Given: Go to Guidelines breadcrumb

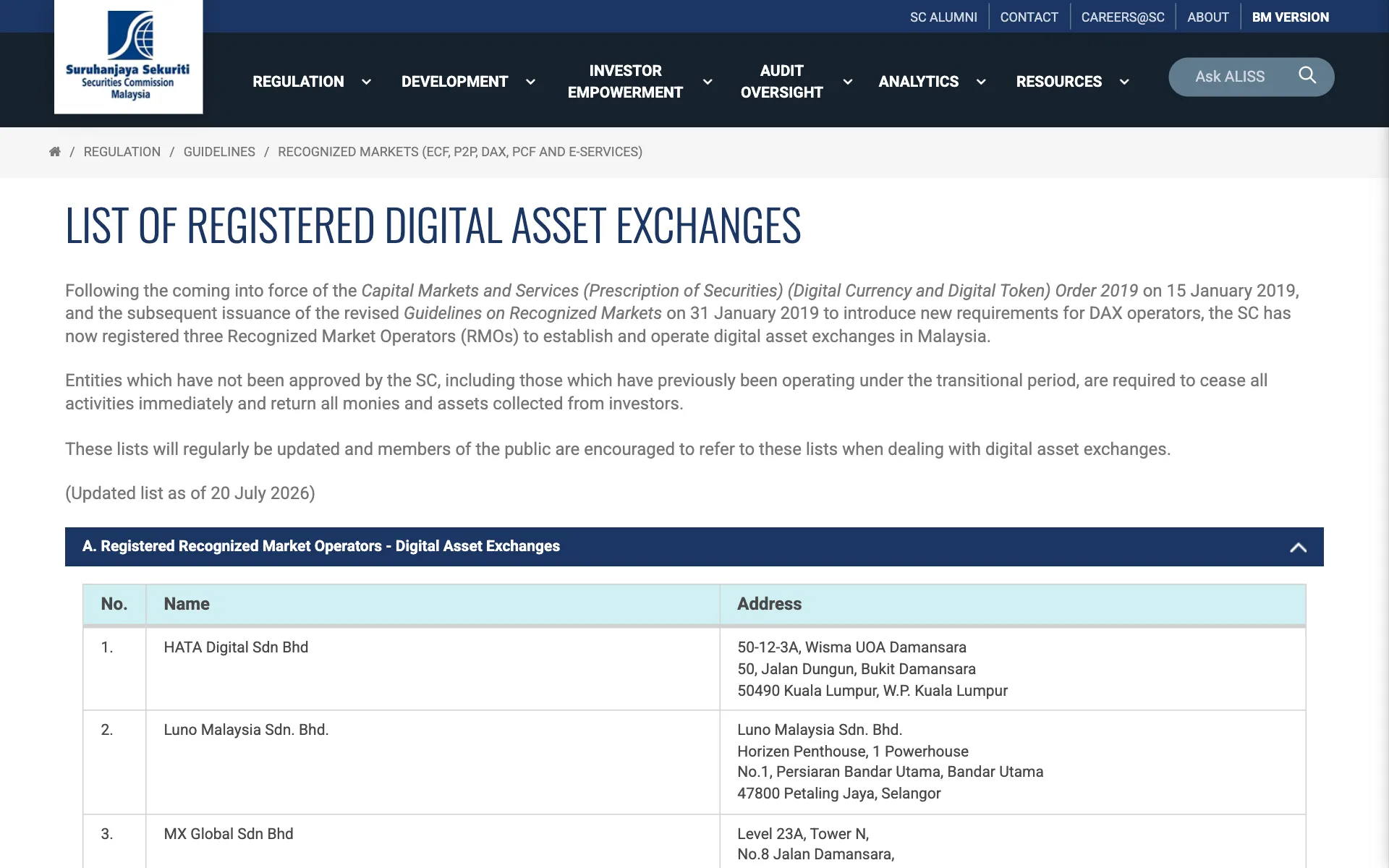Looking at the screenshot, I should coord(219,152).
